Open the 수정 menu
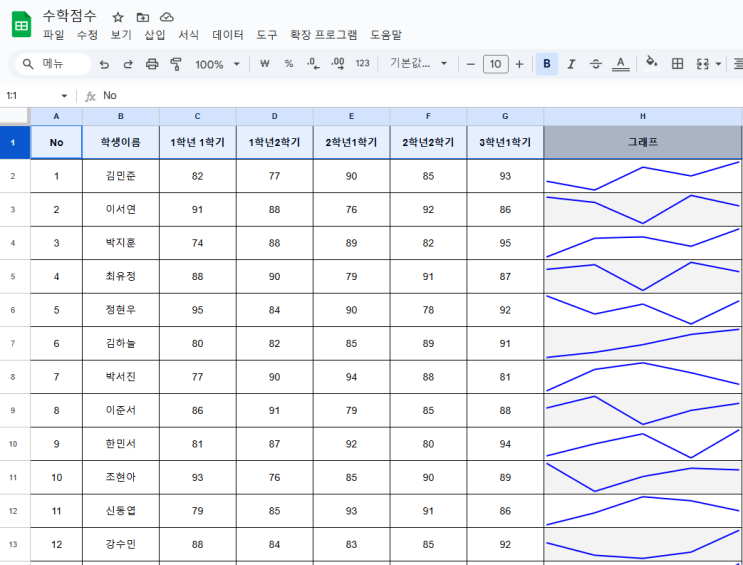The width and height of the screenshot is (743, 565). (x=87, y=35)
